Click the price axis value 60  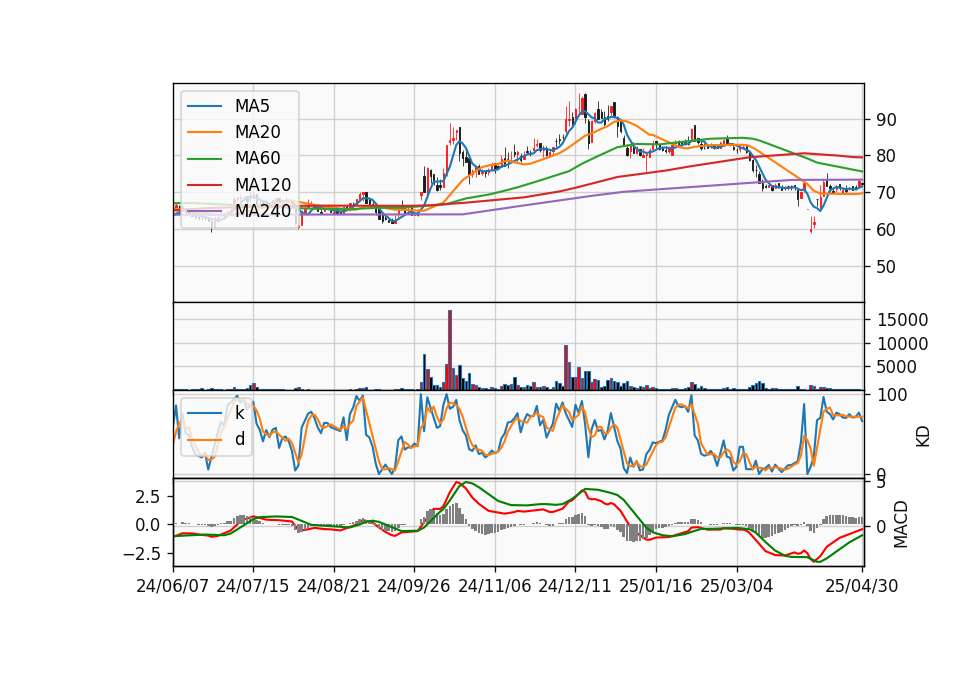pos(886,230)
